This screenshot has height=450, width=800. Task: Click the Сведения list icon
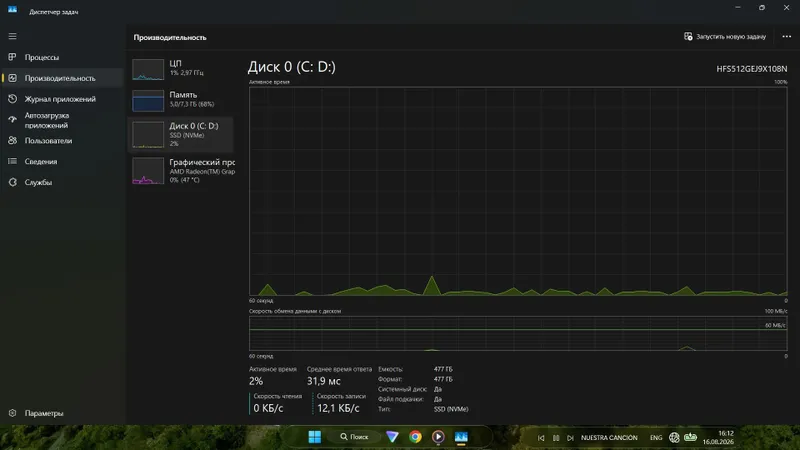point(12,161)
